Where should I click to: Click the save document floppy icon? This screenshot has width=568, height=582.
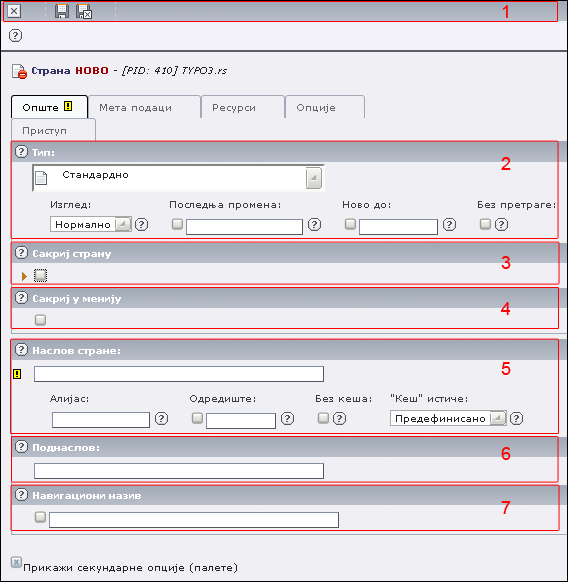[62, 12]
